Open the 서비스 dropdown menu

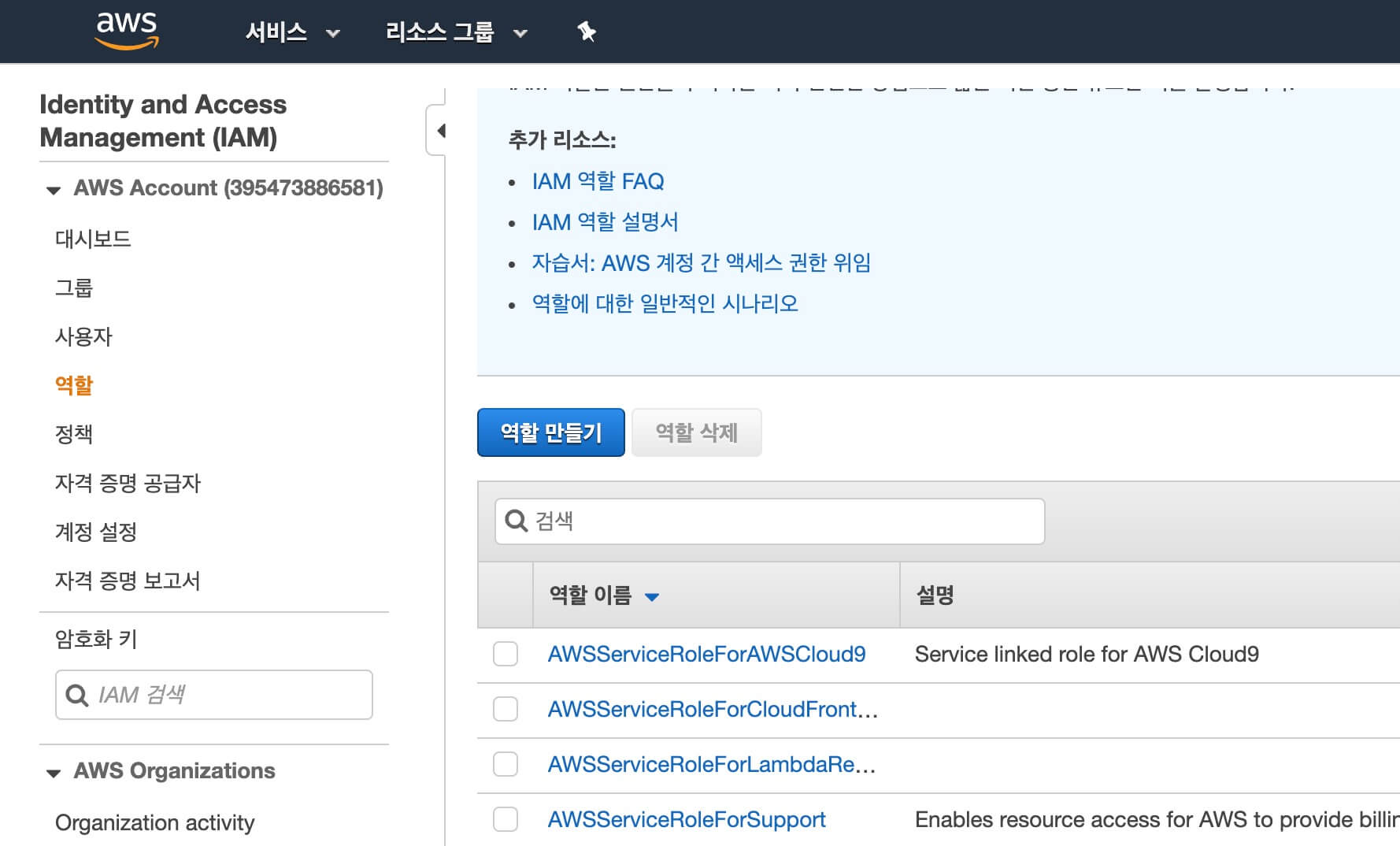click(x=292, y=32)
